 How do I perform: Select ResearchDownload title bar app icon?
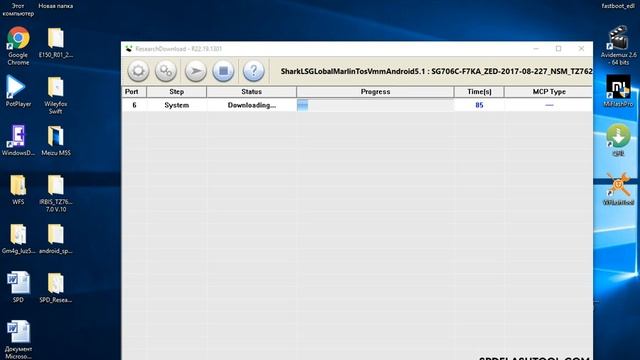129,49
